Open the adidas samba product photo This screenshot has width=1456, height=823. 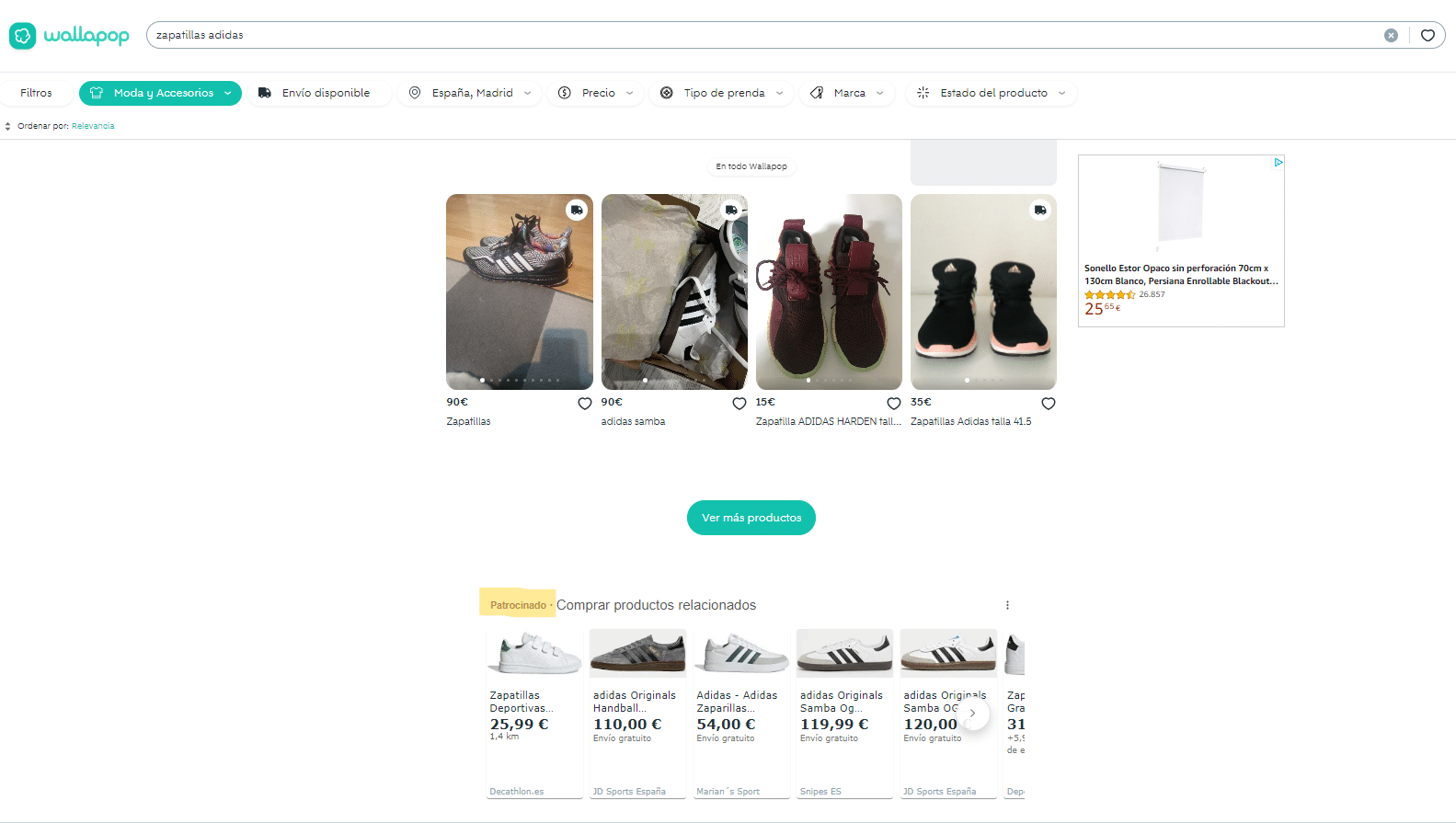click(674, 291)
